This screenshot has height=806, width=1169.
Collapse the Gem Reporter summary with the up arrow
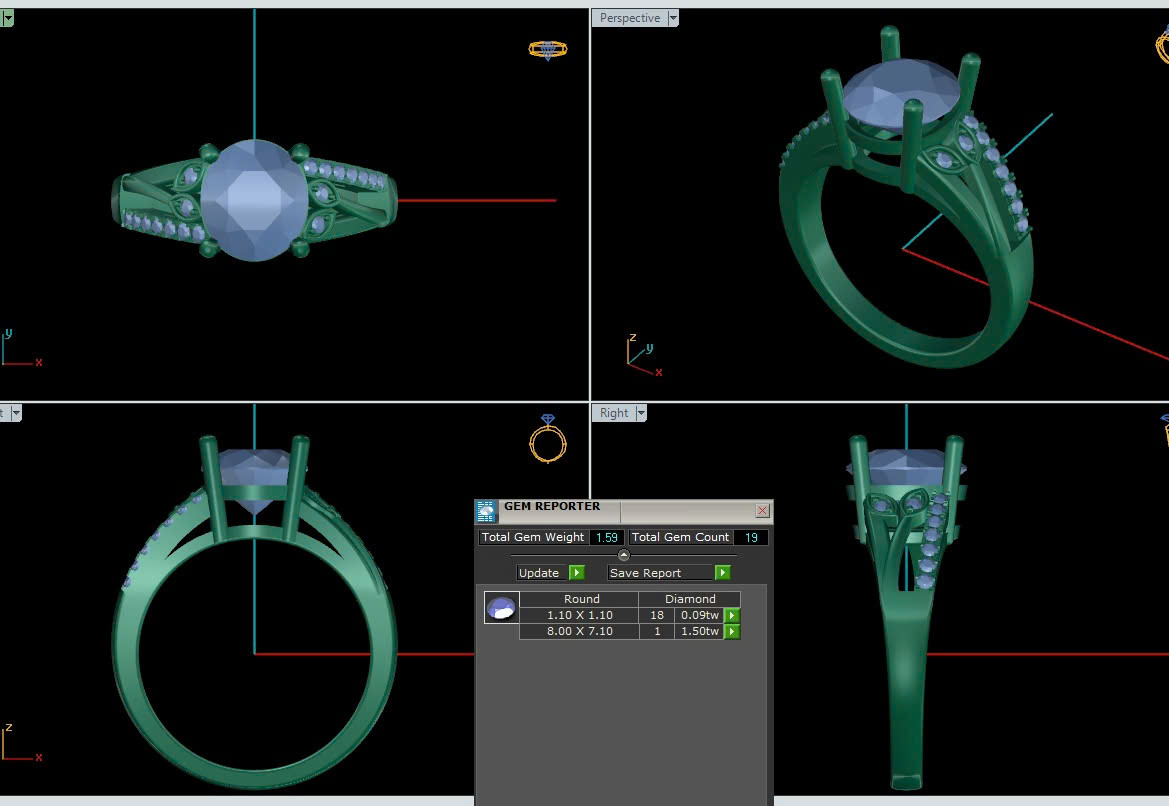click(624, 555)
